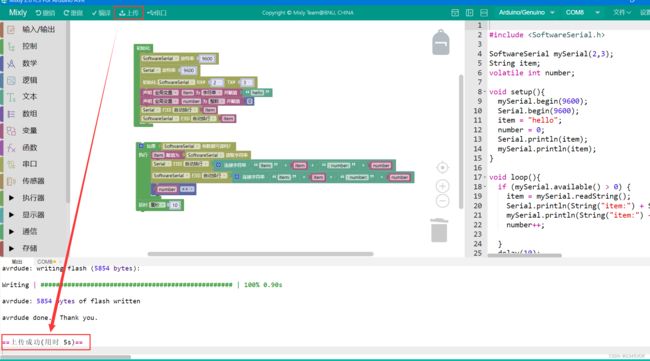This screenshot has height=361, width=650.
Task: Switch to the COM8 tab in the bottom panel
Action: coord(46,262)
